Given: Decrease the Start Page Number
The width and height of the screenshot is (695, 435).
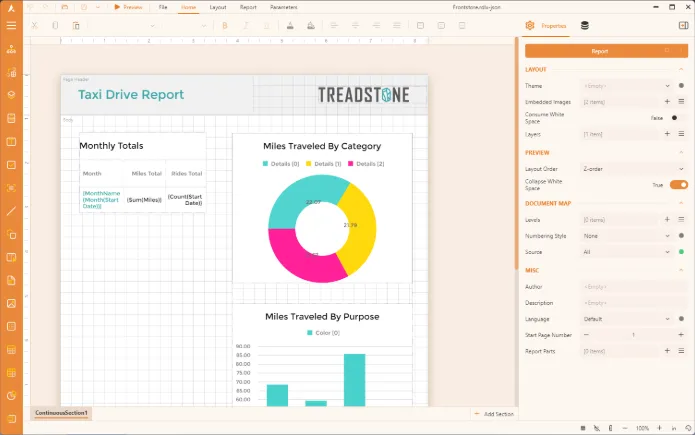Looking at the screenshot, I should point(586,335).
